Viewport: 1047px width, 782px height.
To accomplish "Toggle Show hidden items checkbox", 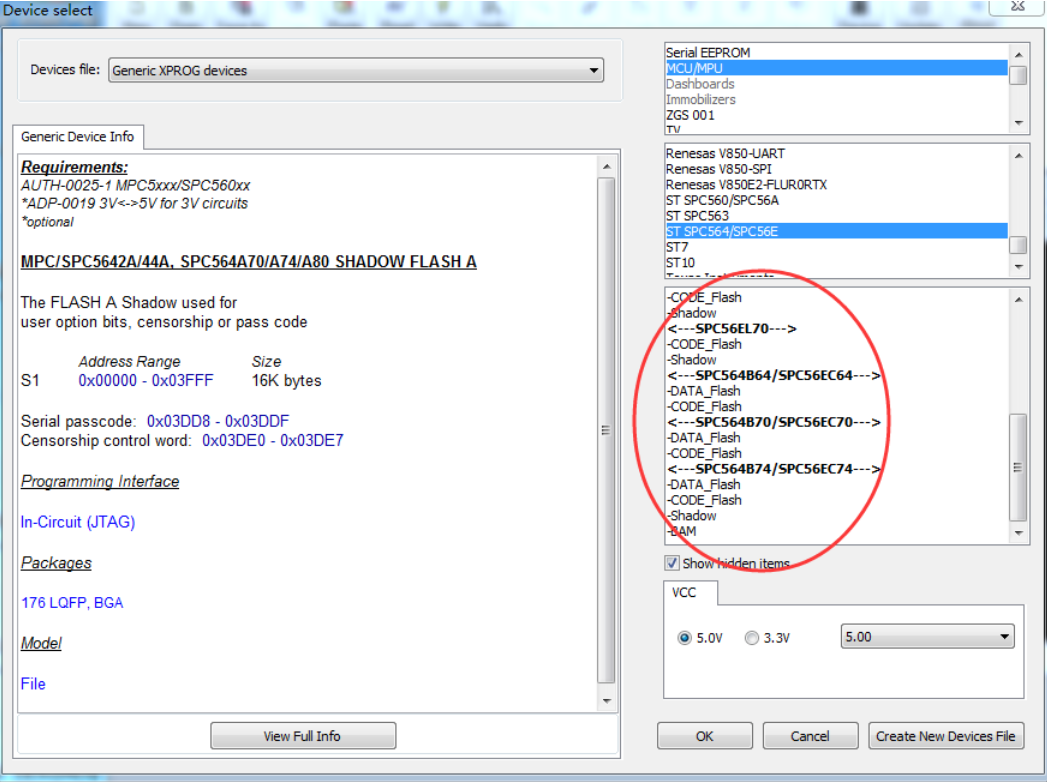I will coord(672,563).
